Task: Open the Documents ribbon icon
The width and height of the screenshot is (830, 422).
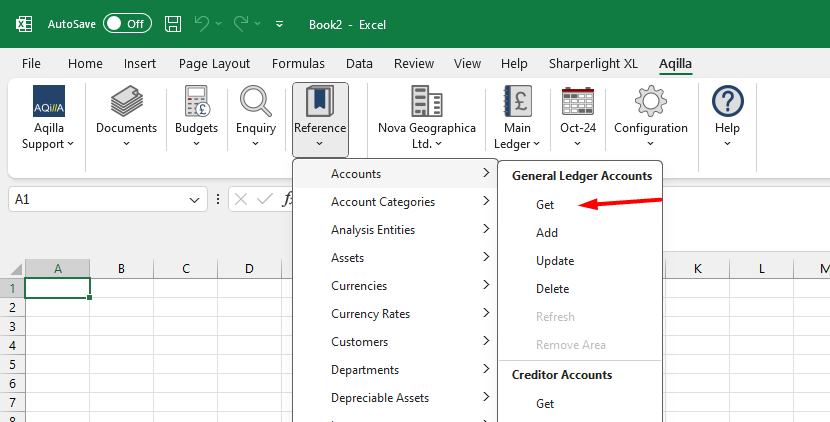Action: [126, 102]
